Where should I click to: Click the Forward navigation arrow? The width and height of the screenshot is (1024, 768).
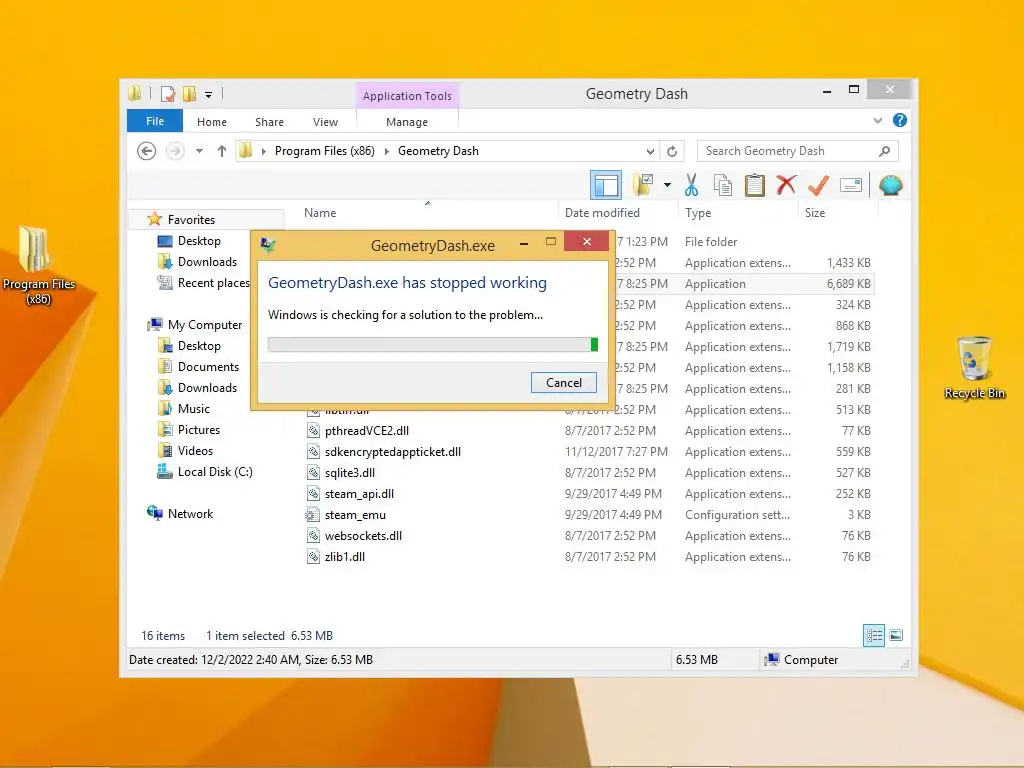pyautogui.click(x=174, y=151)
